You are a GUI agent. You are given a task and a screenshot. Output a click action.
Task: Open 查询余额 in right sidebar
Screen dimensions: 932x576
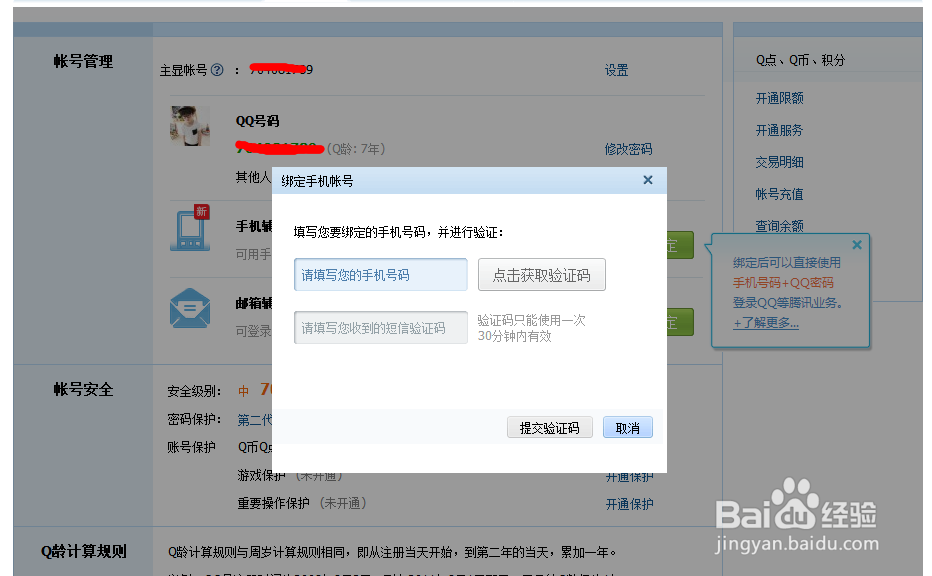pyautogui.click(x=779, y=226)
